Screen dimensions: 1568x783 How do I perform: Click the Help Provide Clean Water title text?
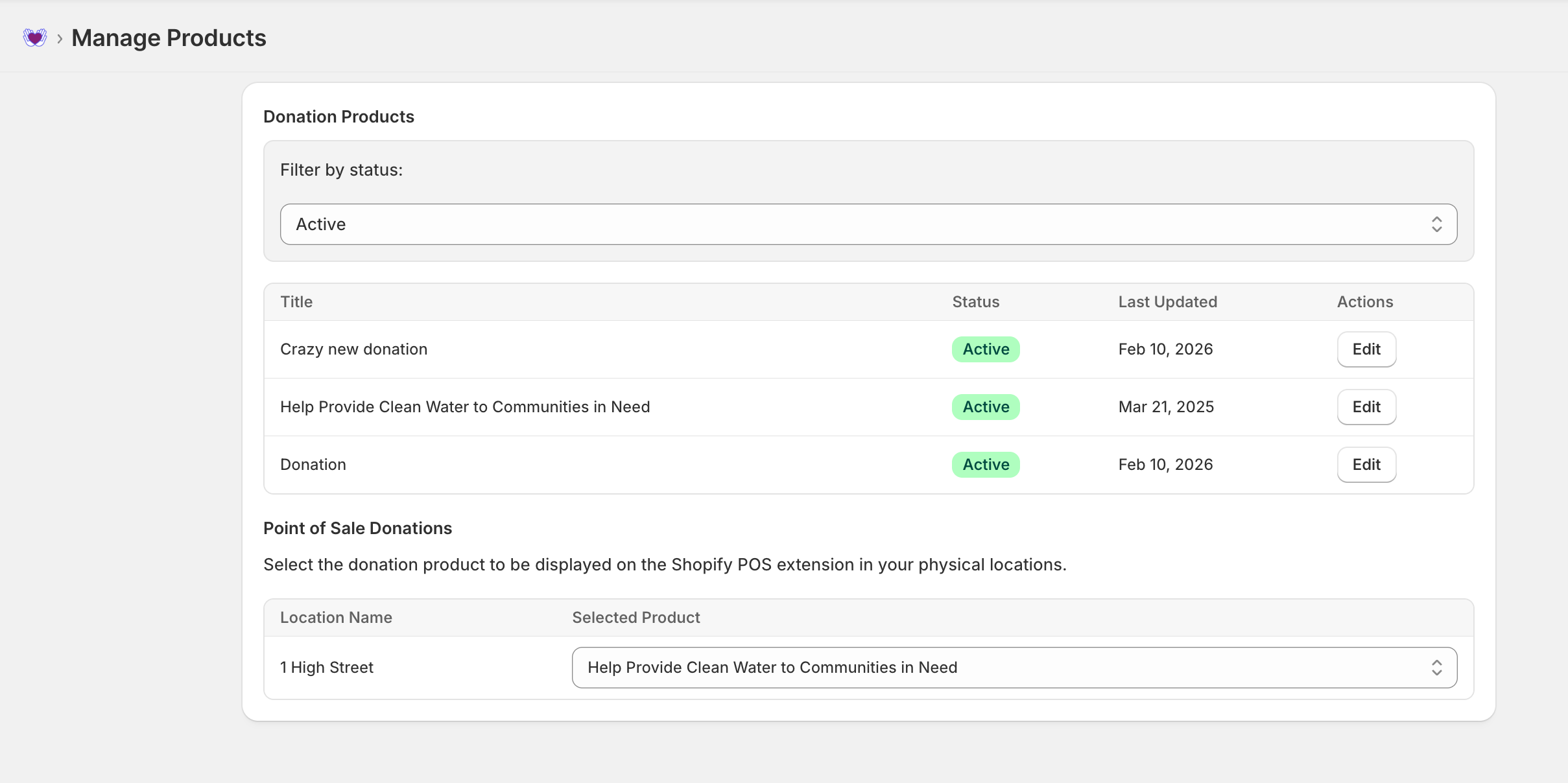(x=464, y=407)
